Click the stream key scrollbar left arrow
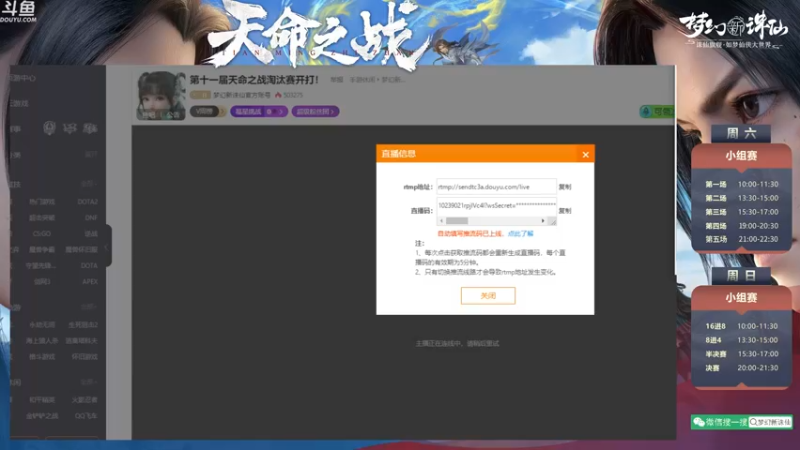Screen dimensions: 800x450 tap(441, 221)
